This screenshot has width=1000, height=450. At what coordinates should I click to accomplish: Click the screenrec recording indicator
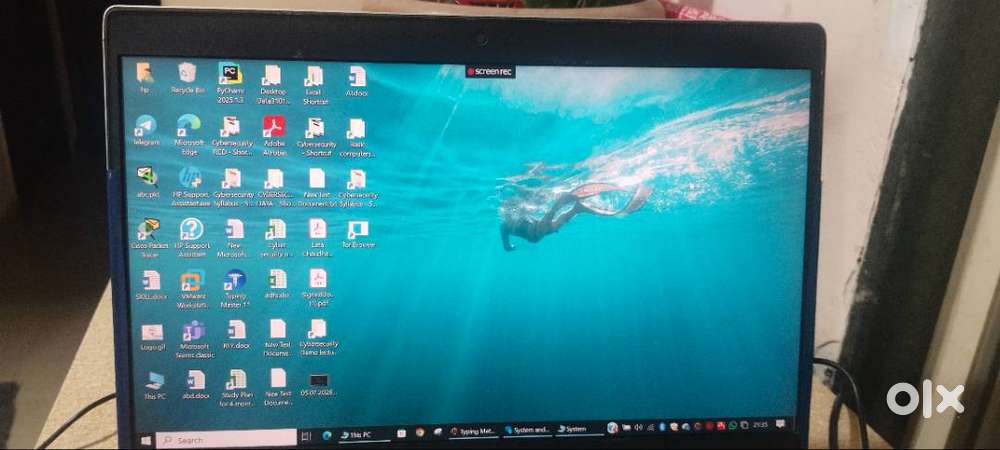point(489,71)
